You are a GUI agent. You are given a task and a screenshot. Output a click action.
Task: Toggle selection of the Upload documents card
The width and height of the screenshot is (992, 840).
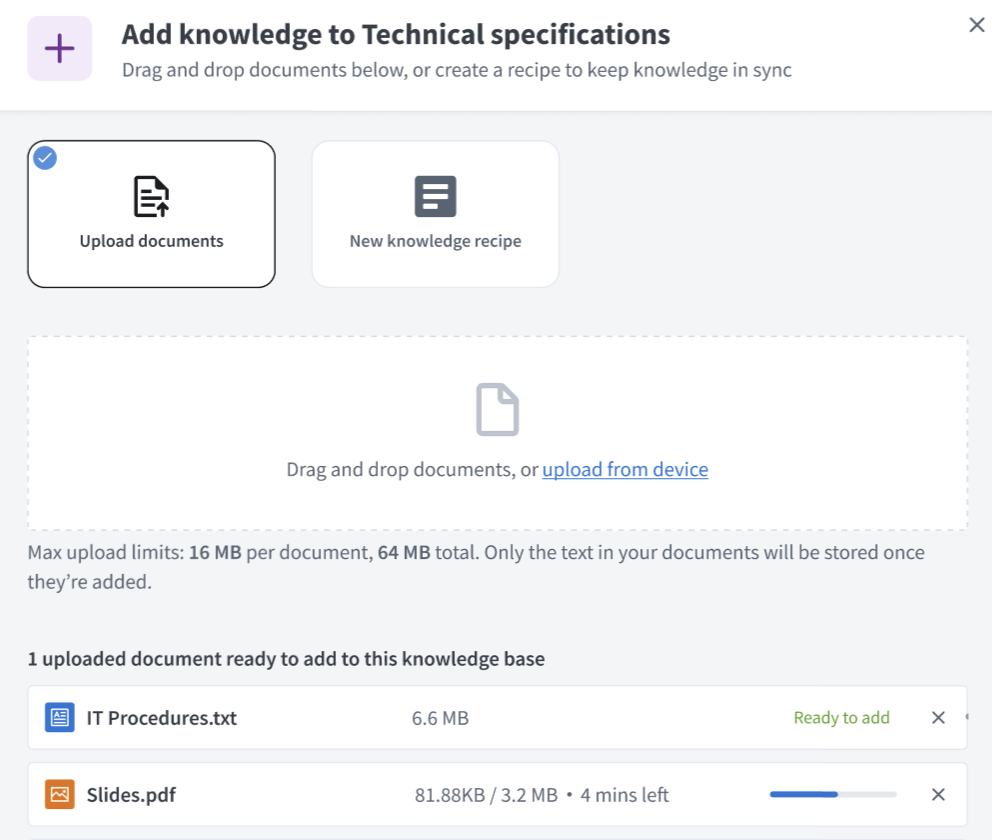151,213
